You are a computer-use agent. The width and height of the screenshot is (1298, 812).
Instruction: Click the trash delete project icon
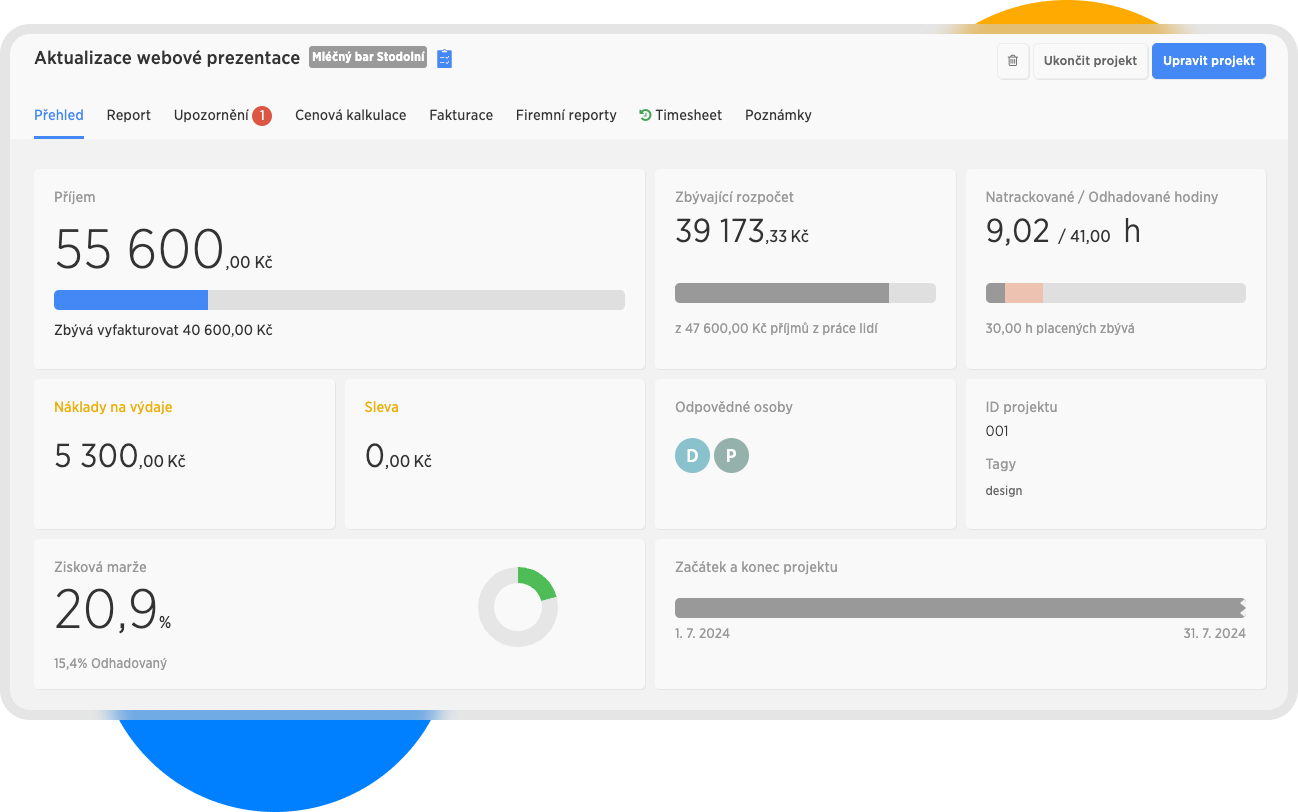coord(1012,61)
